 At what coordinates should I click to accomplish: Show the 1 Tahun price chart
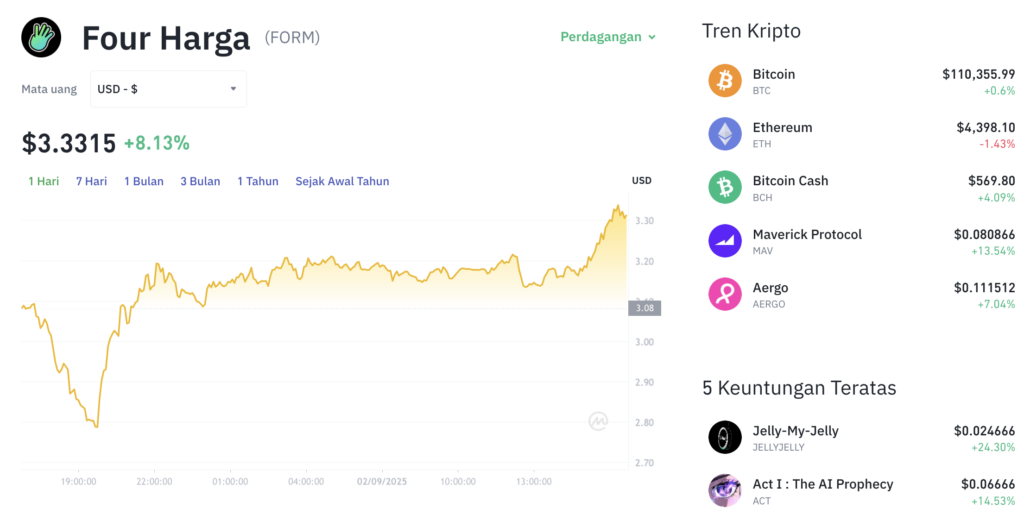coord(258,181)
